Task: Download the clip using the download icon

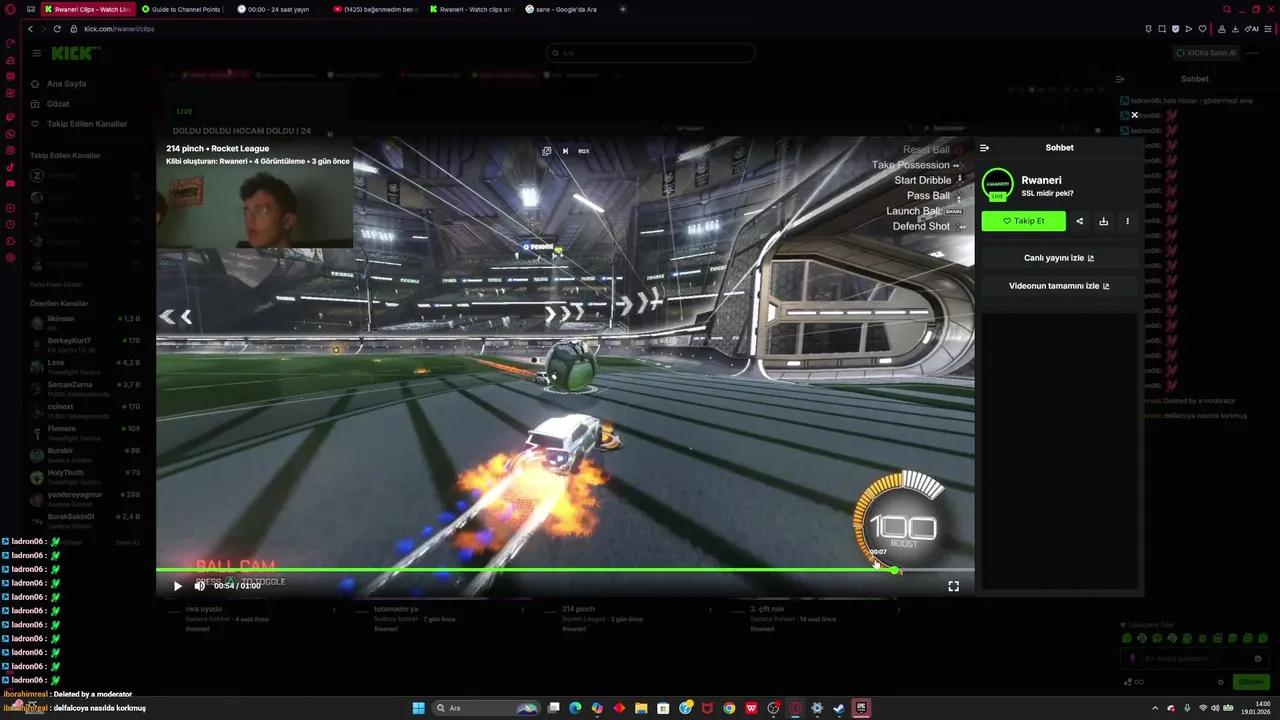Action: click(1103, 221)
